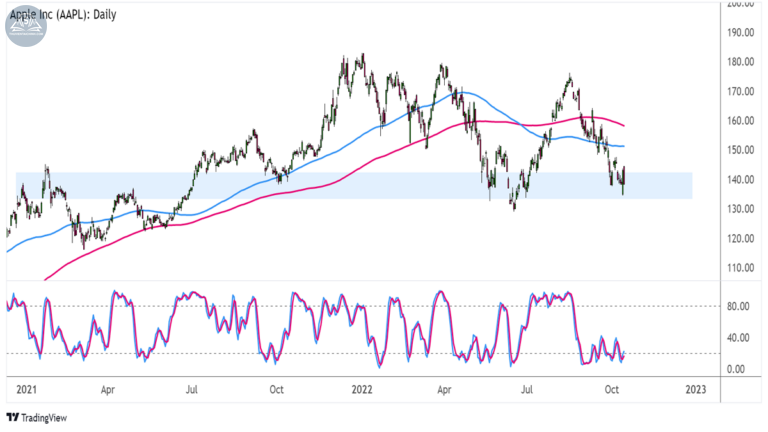Select the pink moving average's right end
Screen dimensions: 768x432
(x=624, y=126)
